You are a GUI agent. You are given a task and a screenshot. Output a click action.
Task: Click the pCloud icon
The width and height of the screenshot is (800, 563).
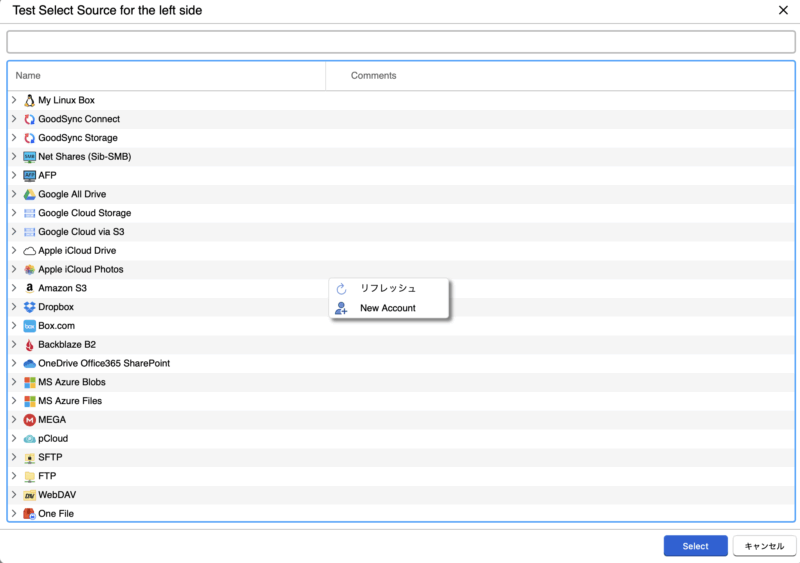click(29, 439)
